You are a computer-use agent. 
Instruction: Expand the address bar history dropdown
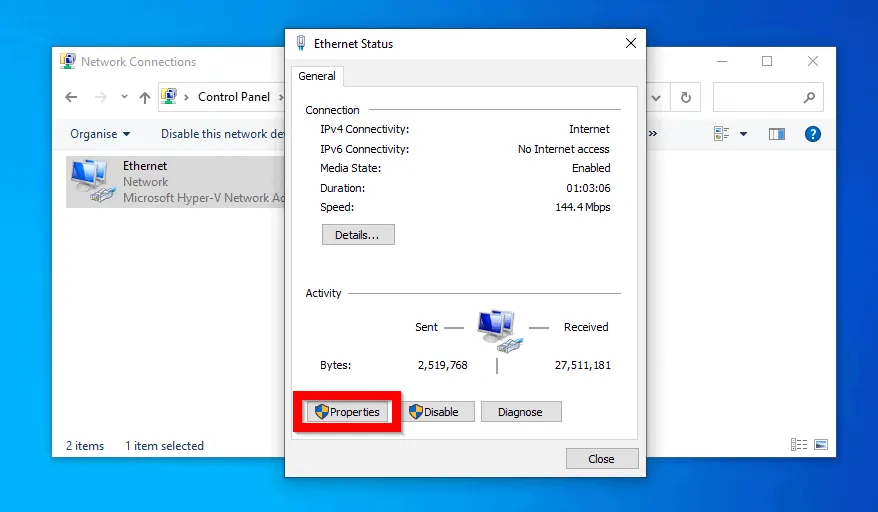click(x=657, y=98)
